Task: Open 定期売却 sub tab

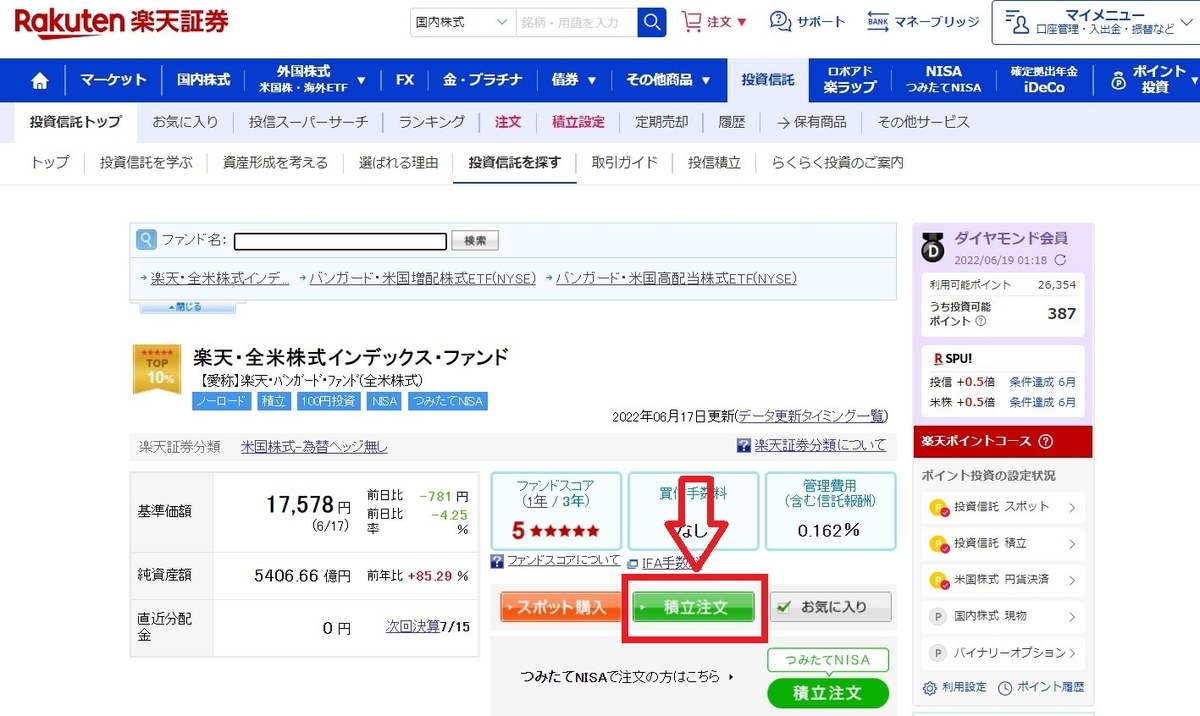Action: (661, 122)
